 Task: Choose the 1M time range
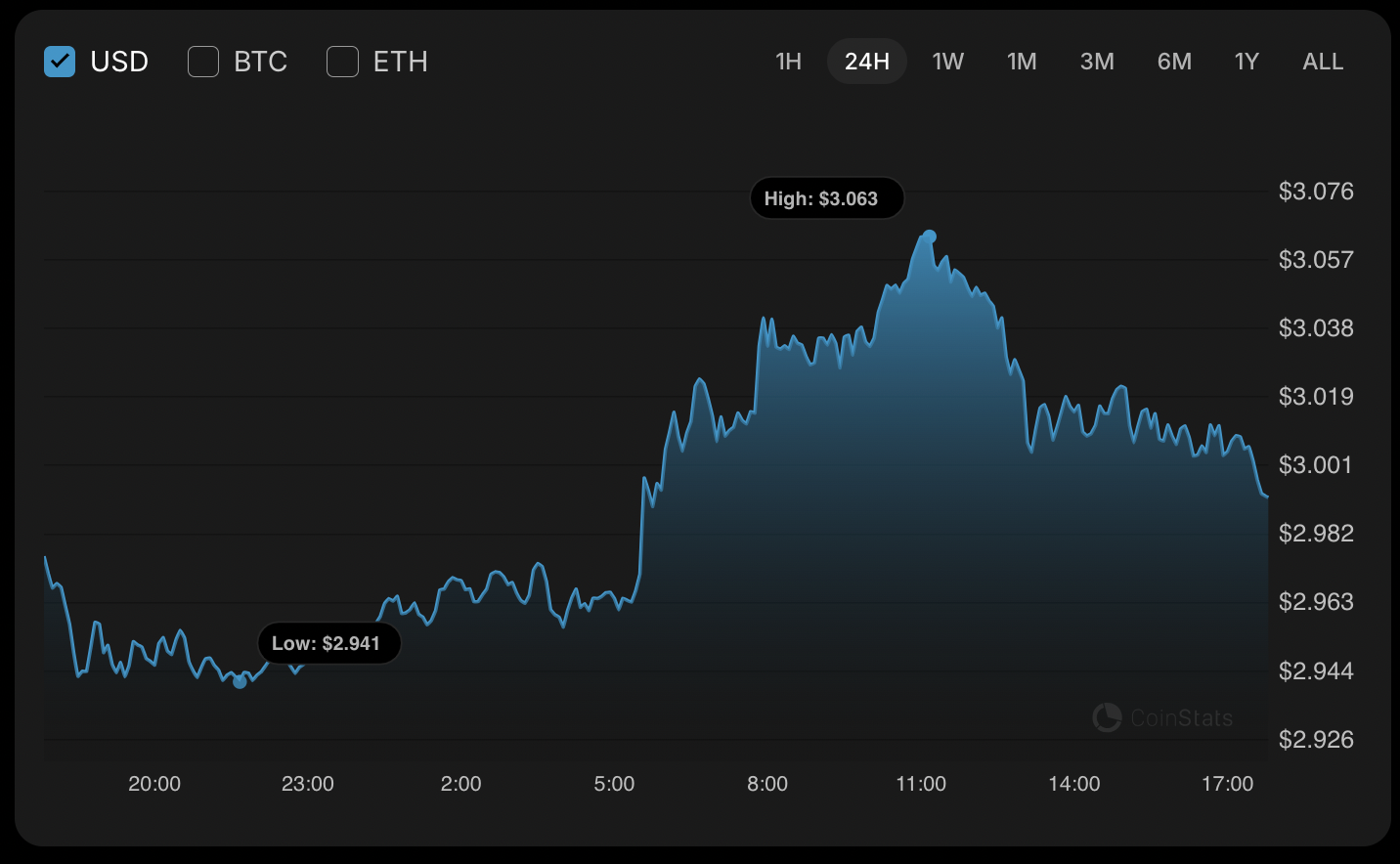[x=1022, y=62]
